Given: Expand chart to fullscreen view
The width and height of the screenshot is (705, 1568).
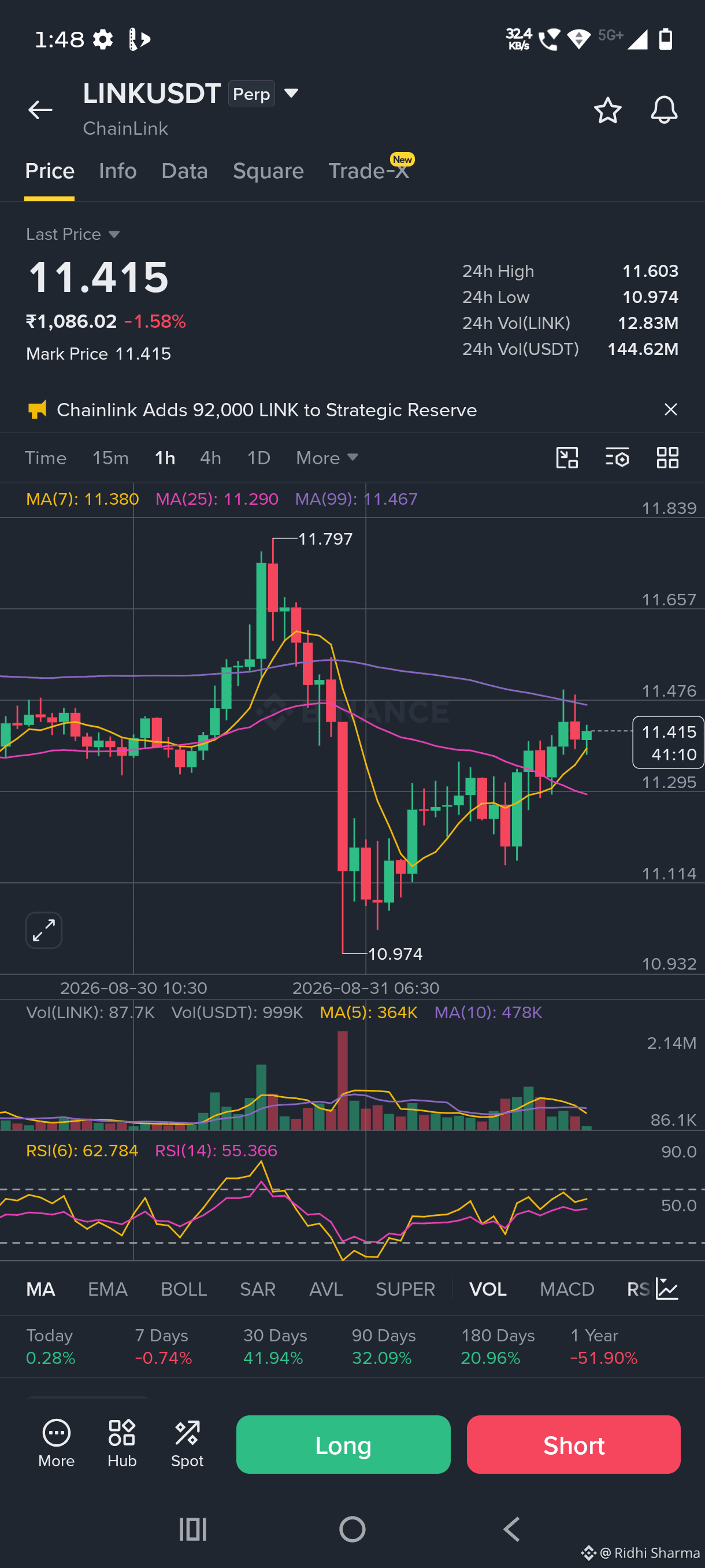Looking at the screenshot, I should [x=44, y=930].
